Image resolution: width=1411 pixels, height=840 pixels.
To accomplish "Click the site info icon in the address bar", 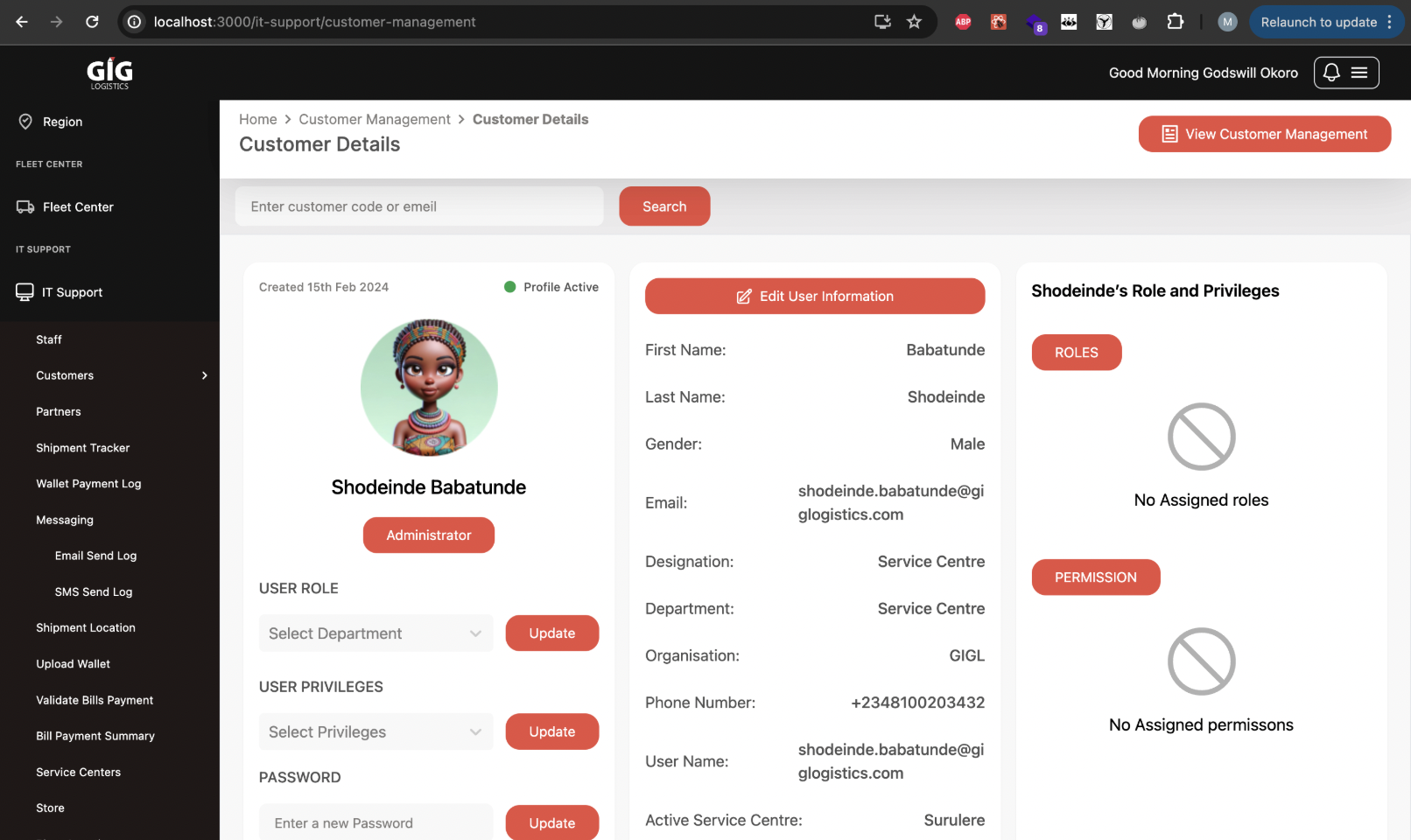I will coord(135,22).
